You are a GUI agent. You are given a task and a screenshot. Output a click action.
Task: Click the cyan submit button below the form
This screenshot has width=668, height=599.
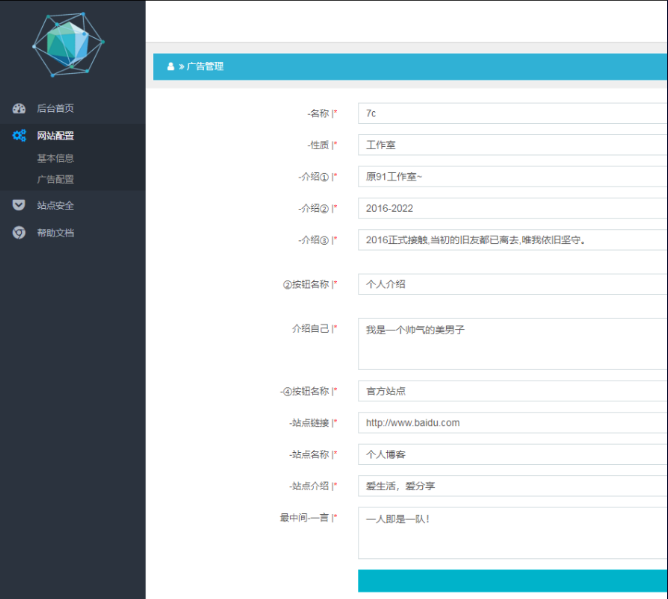(512, 581)
